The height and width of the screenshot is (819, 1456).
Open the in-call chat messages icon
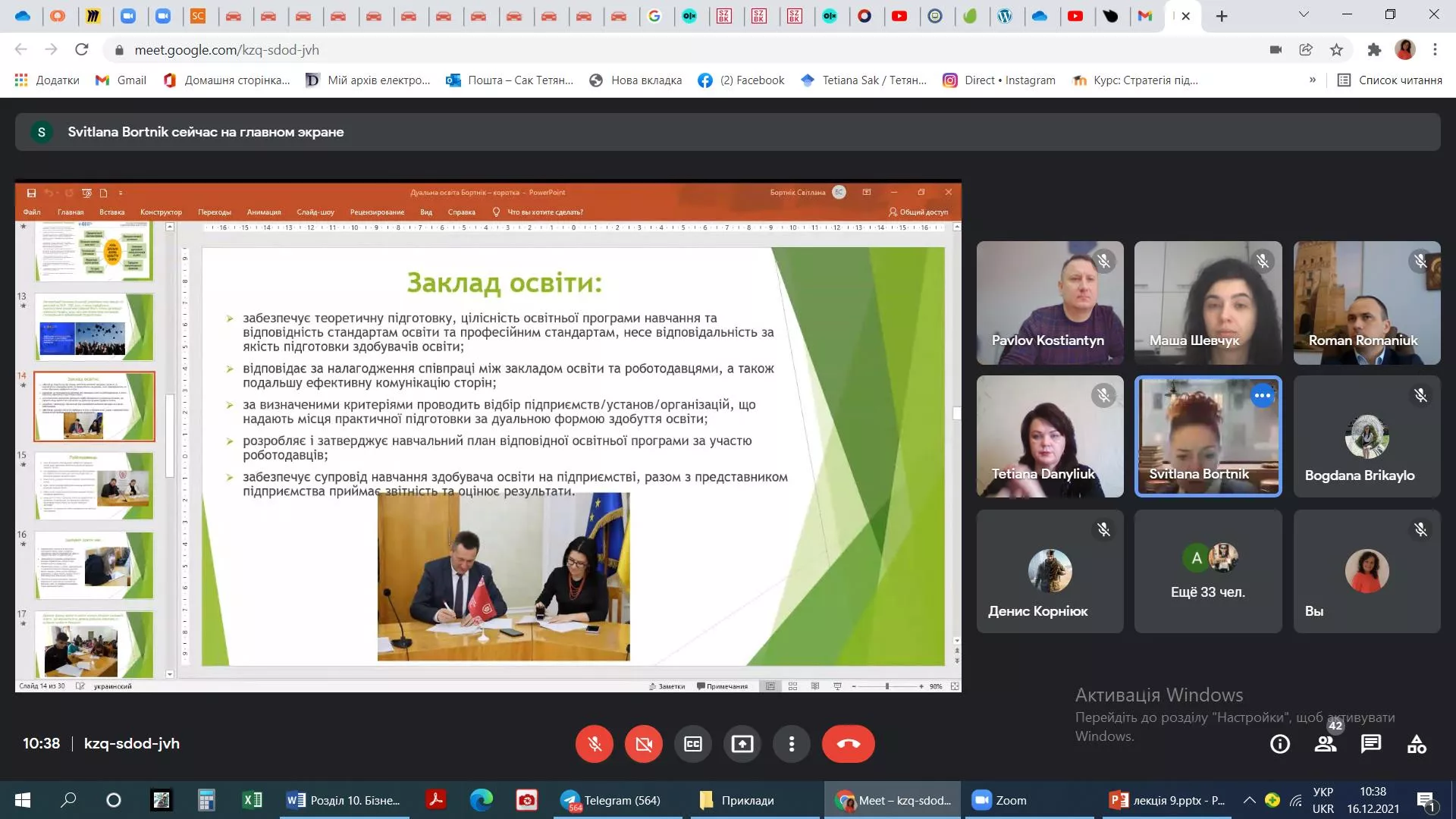(x=1370, y=744)
